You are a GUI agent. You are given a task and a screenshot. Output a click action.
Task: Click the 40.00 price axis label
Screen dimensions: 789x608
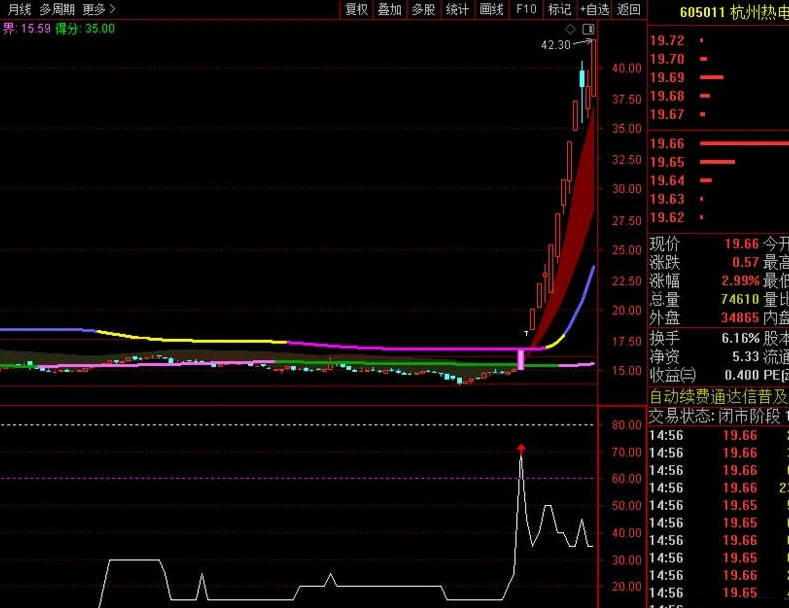click(x=626, y=68)
